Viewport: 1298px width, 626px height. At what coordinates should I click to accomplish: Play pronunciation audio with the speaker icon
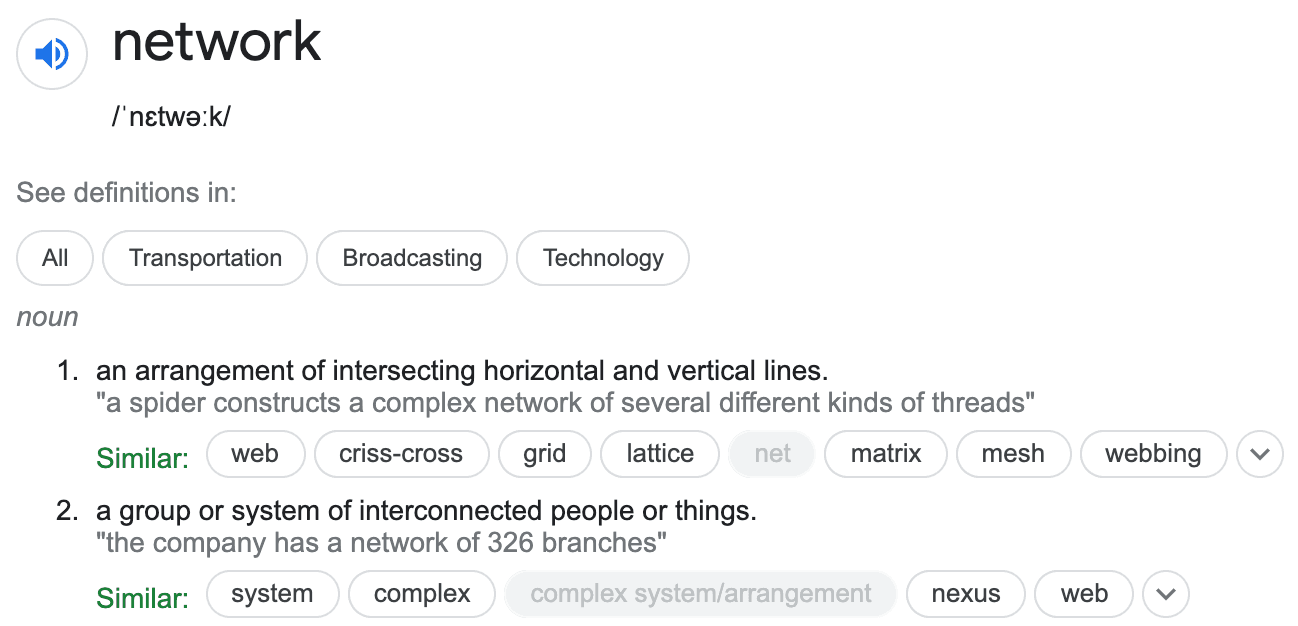(52, 54)
